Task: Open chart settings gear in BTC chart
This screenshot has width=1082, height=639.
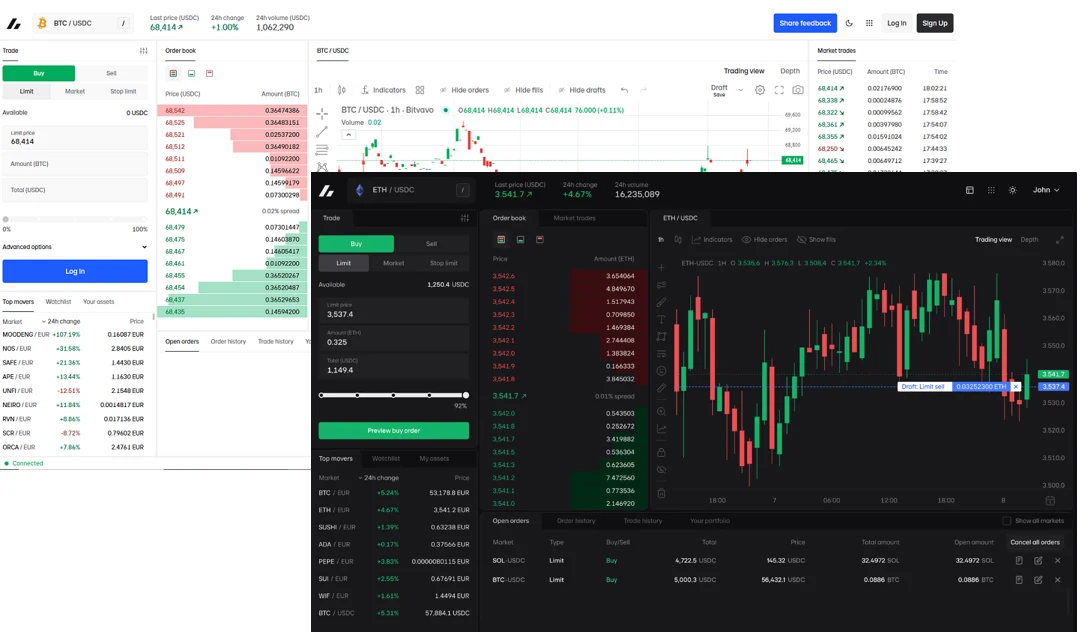Action: click(x=760, y=90)
